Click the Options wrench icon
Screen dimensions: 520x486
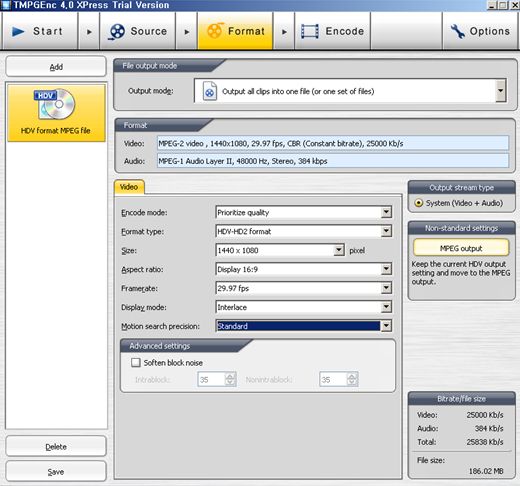458,31
